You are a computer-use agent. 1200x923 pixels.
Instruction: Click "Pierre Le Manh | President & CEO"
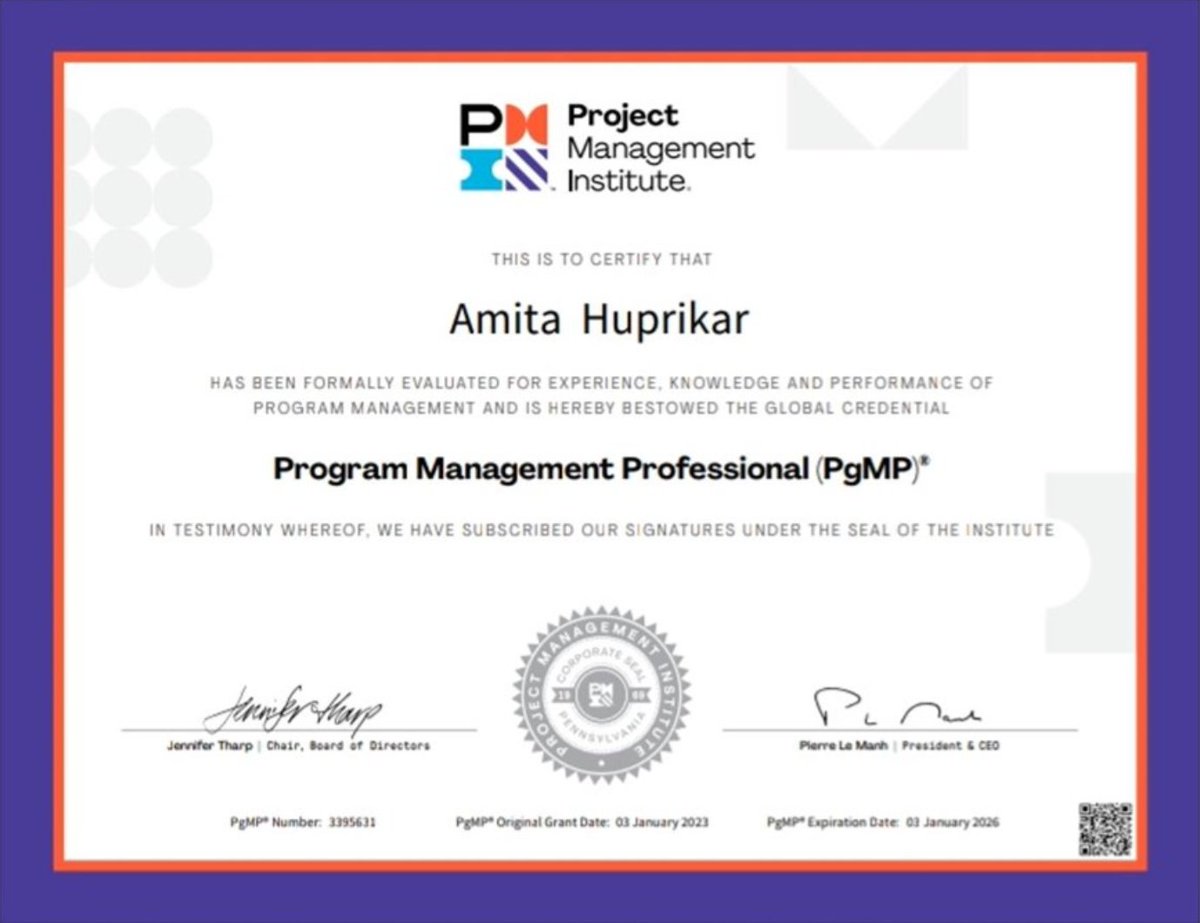tap(899, 746)
